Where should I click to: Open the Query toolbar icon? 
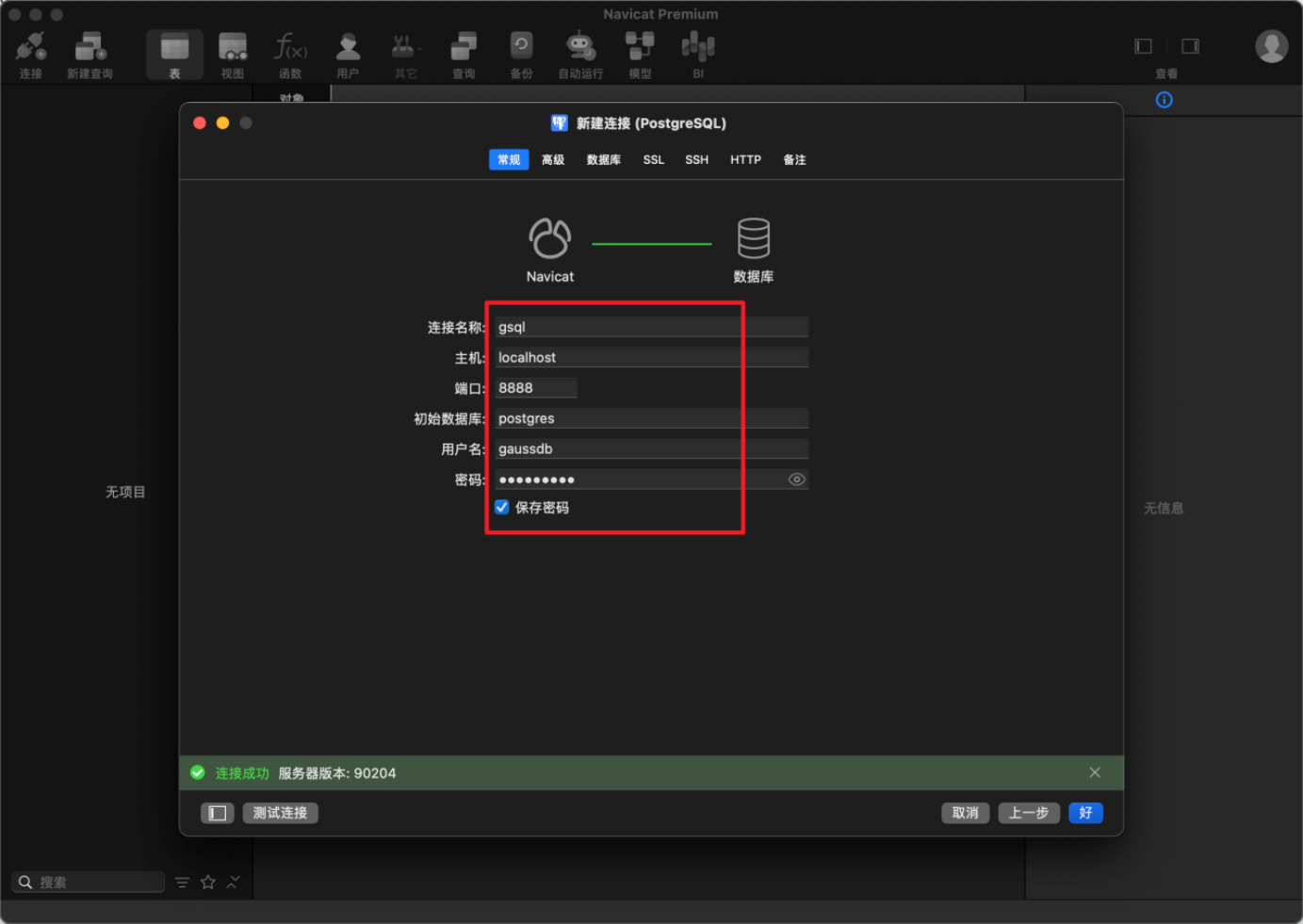coord(464,46)
